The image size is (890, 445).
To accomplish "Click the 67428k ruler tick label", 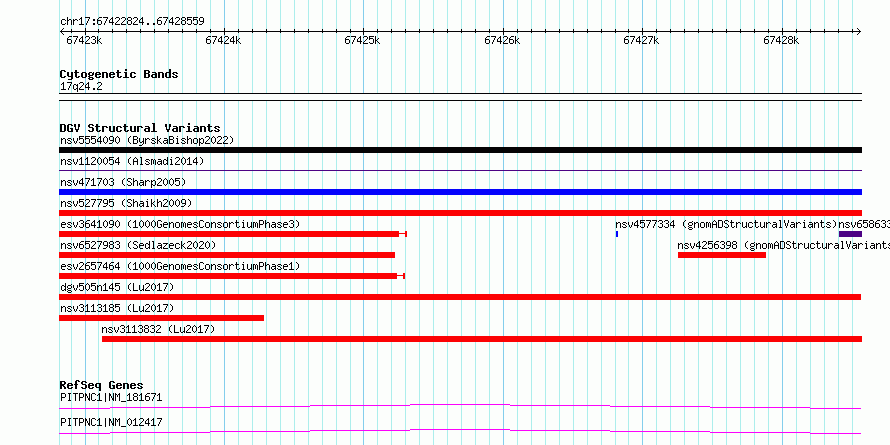I will (781, 40).
